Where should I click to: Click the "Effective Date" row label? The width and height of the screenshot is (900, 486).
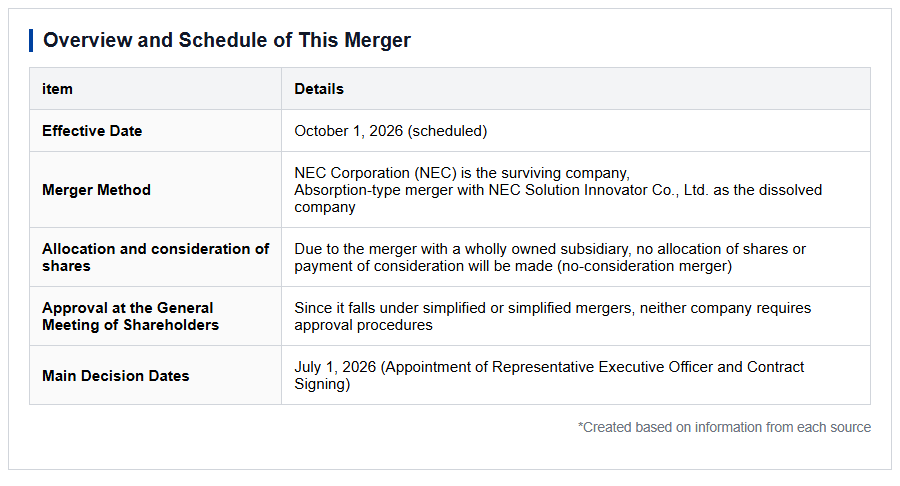pos(92,131)
